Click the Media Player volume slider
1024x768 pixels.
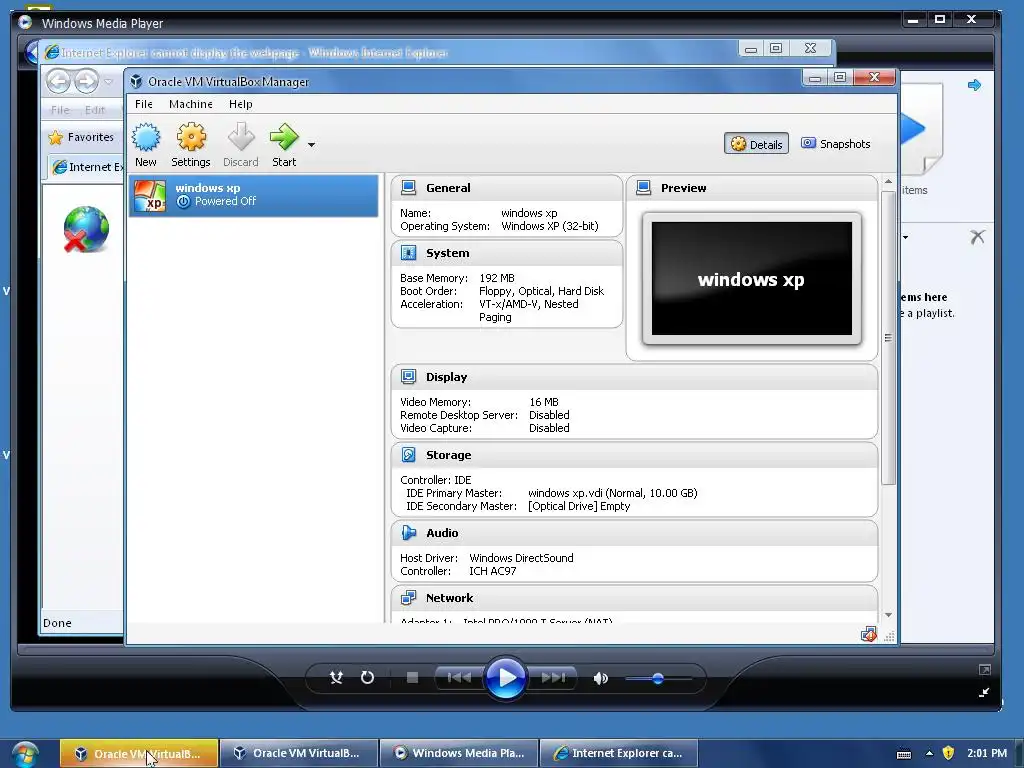(x=658, y=679)
